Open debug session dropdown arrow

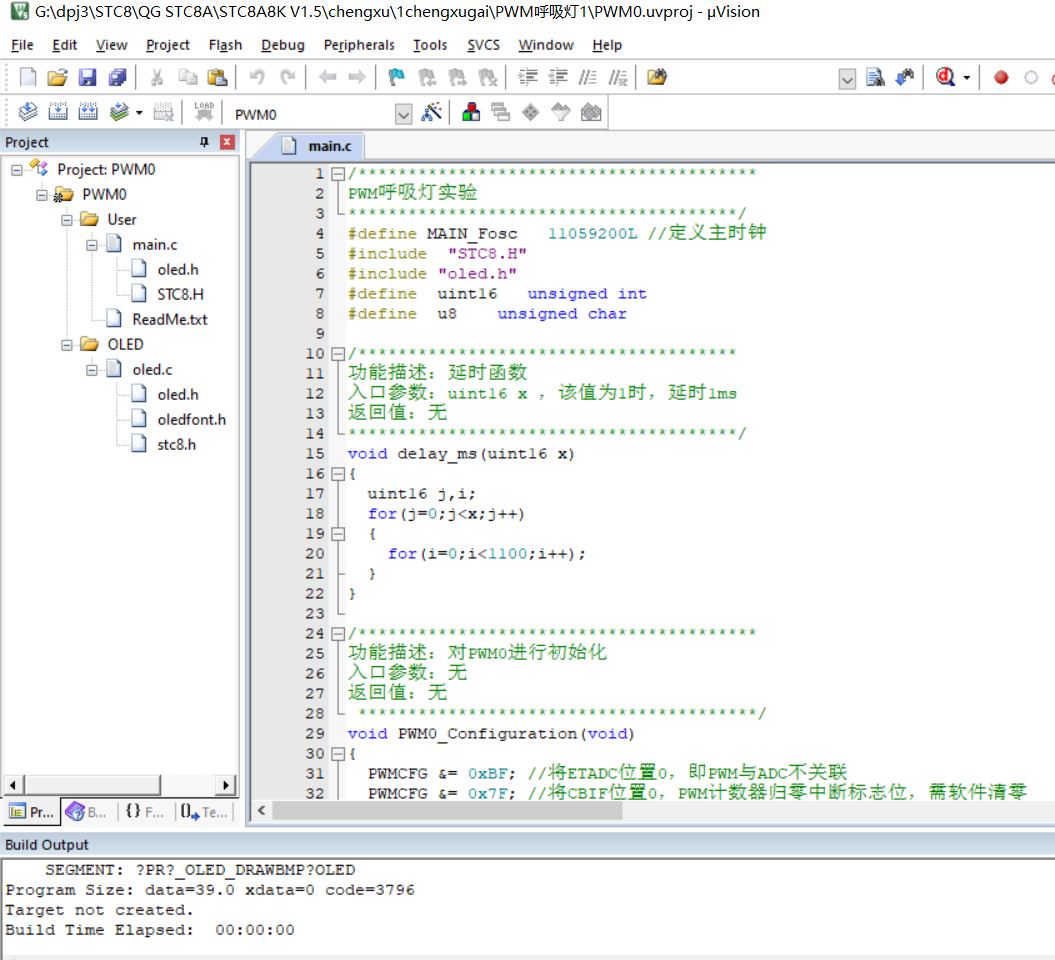pos(967,77)
